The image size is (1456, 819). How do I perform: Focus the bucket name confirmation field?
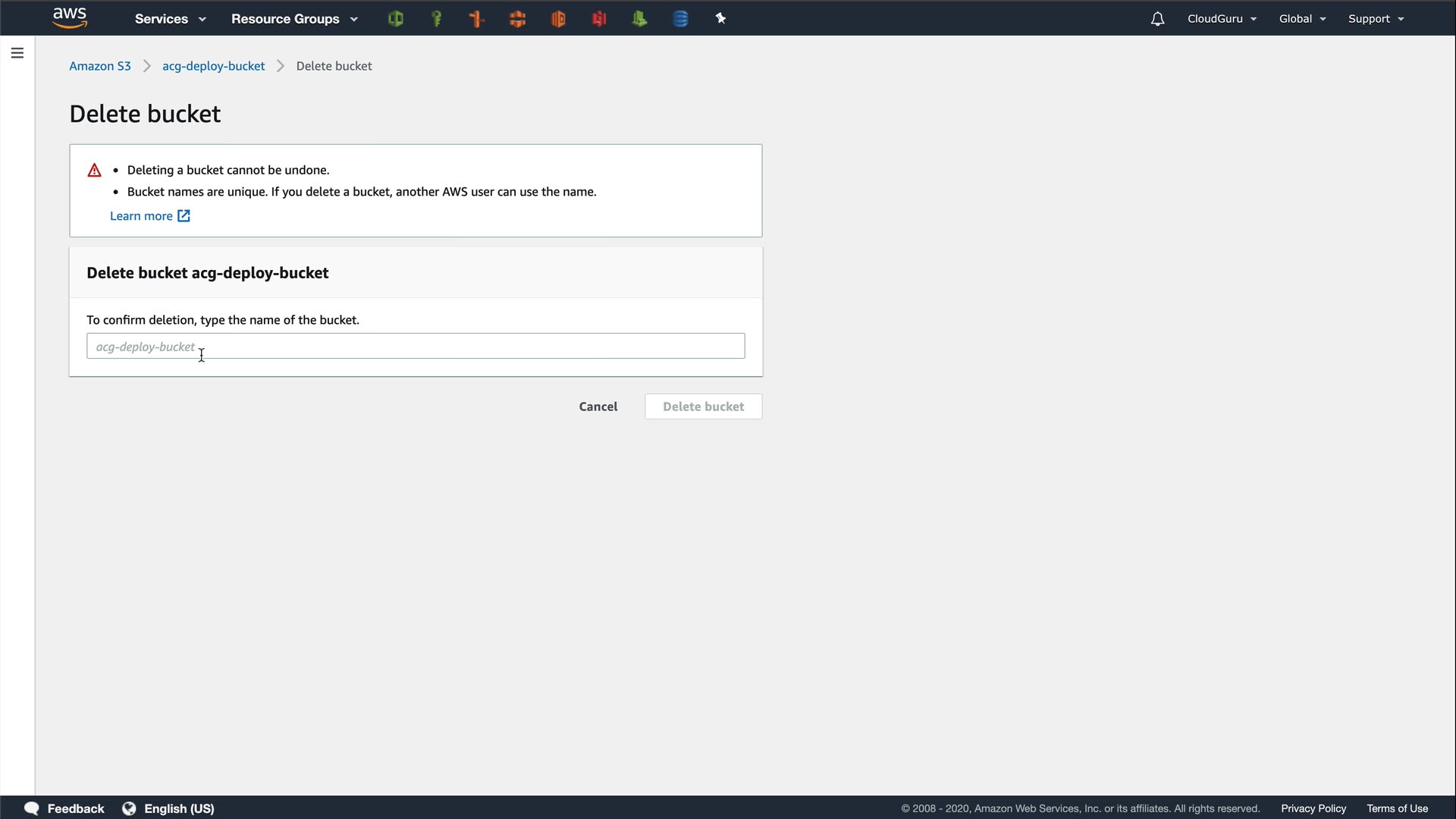pyautogui.click(x=416, y=346)
